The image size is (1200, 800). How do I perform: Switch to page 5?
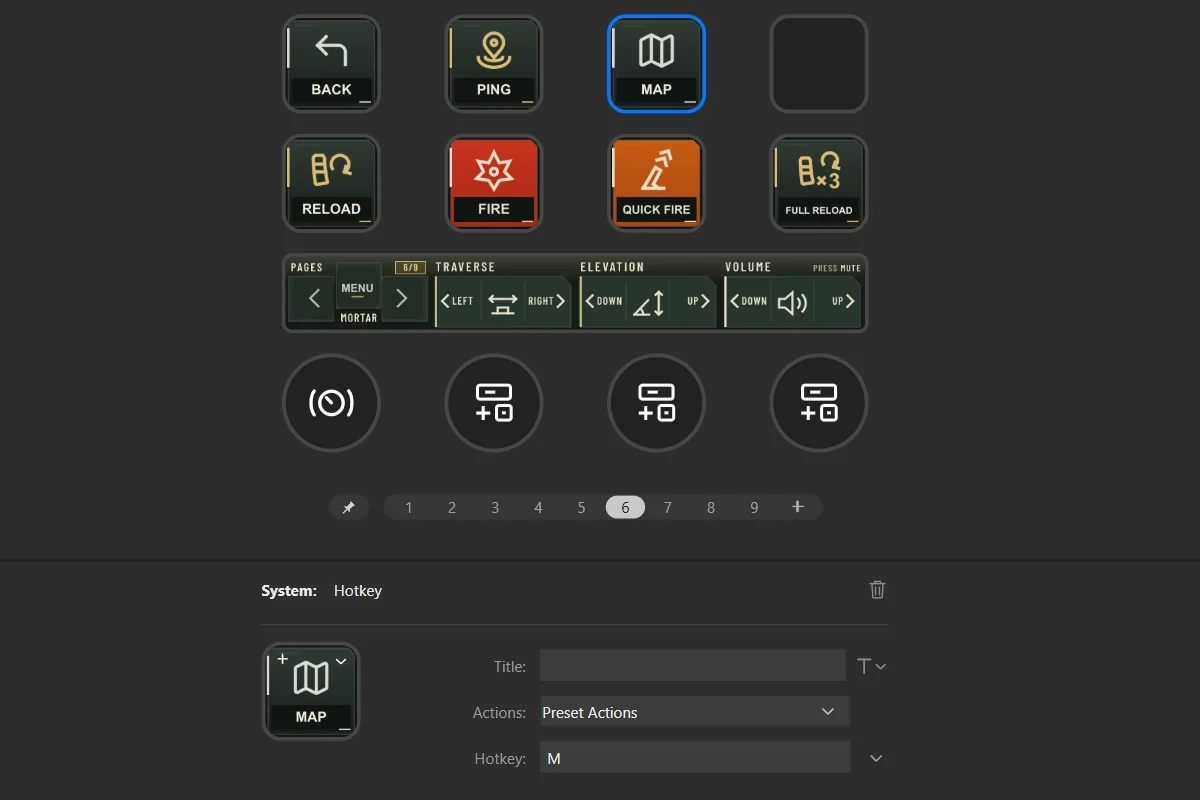581,508
